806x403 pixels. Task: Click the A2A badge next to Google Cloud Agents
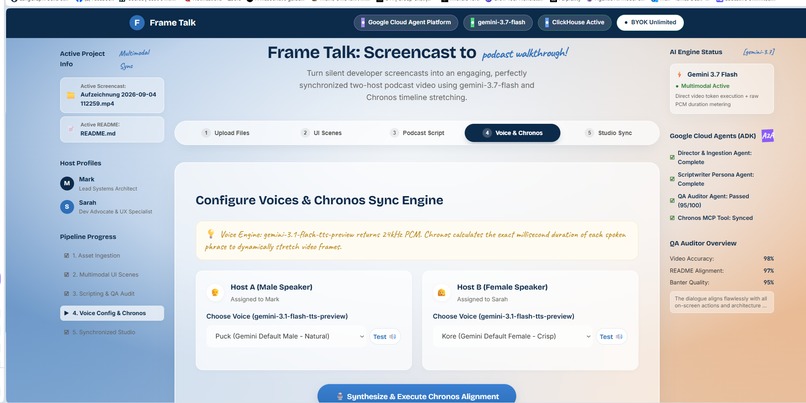click(767, 136)
